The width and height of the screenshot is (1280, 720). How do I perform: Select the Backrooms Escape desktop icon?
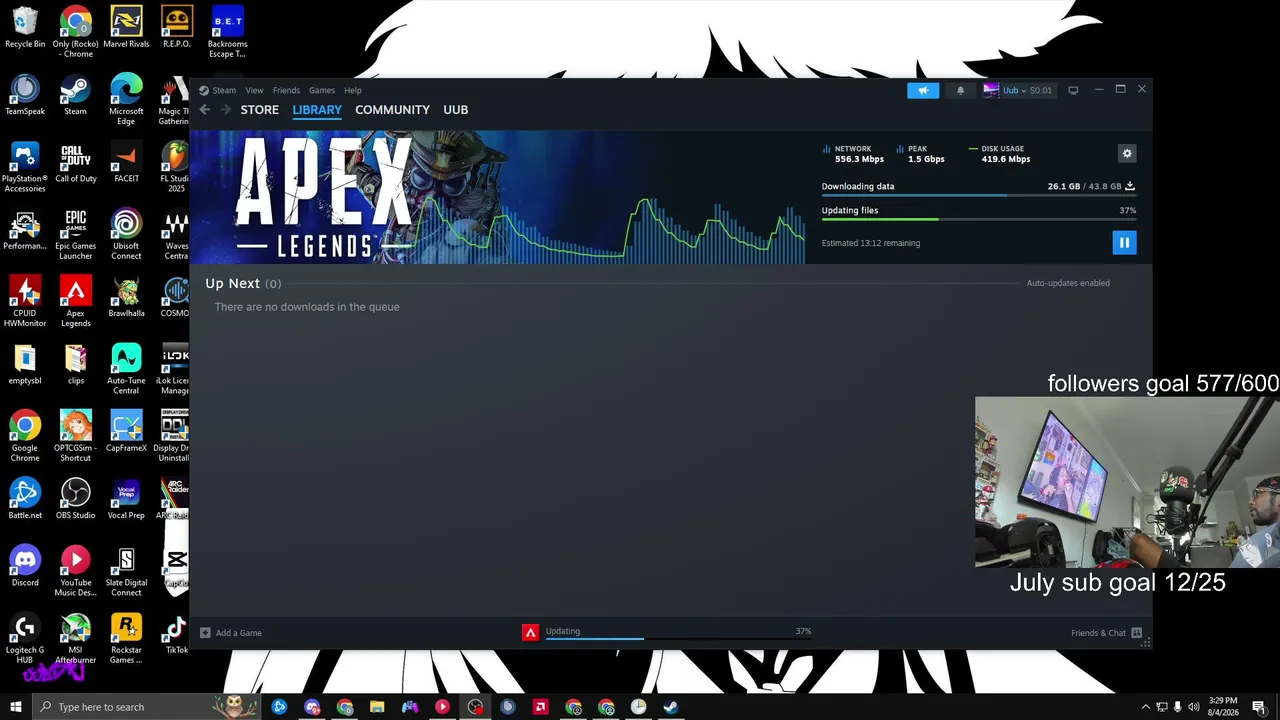(x=227, y=32)
